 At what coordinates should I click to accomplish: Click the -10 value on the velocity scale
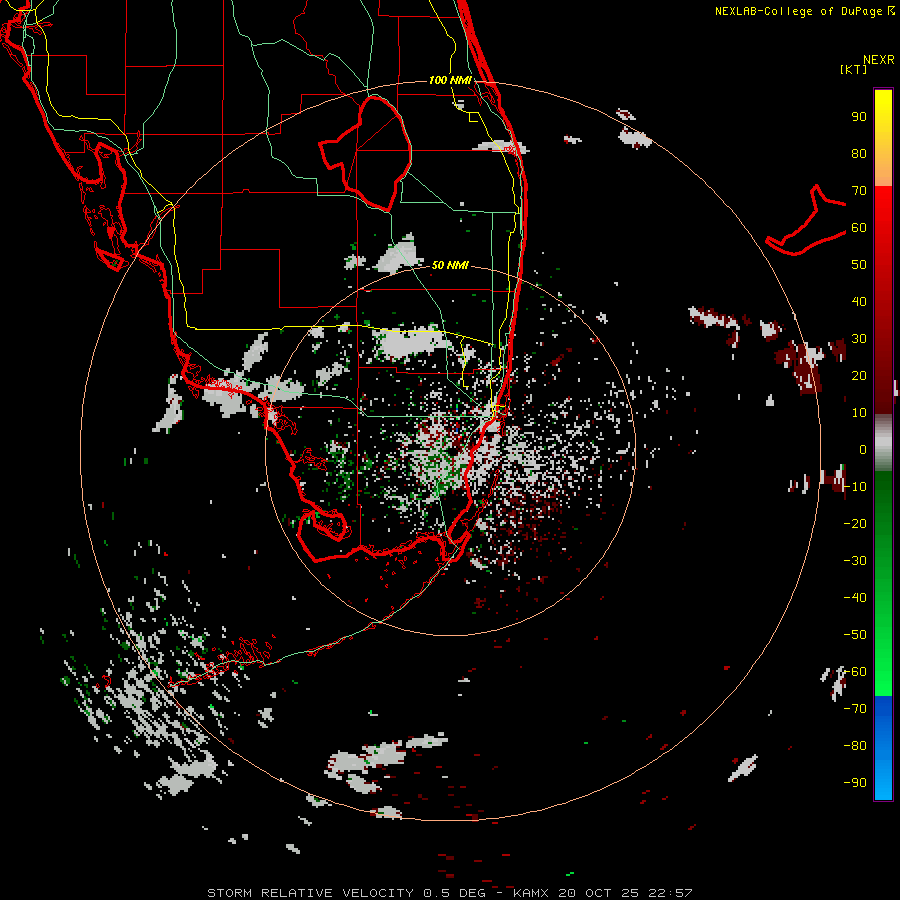tap(855, 487)
